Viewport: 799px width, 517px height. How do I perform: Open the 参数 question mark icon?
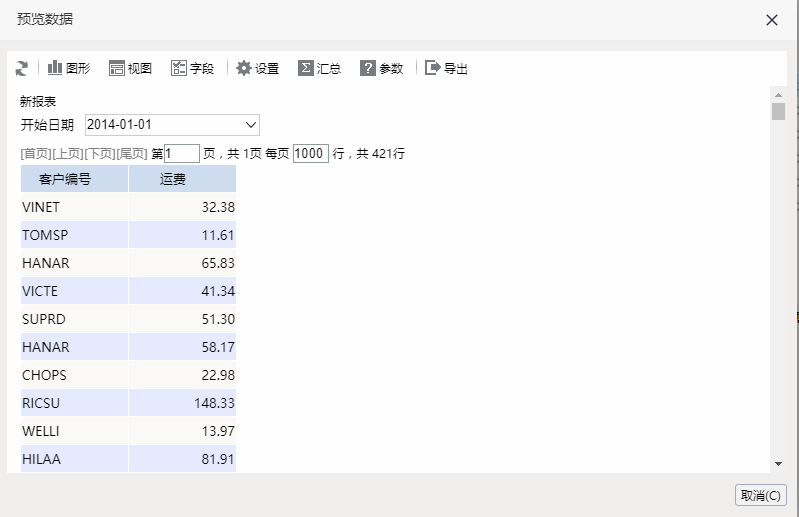click(367, 68)
